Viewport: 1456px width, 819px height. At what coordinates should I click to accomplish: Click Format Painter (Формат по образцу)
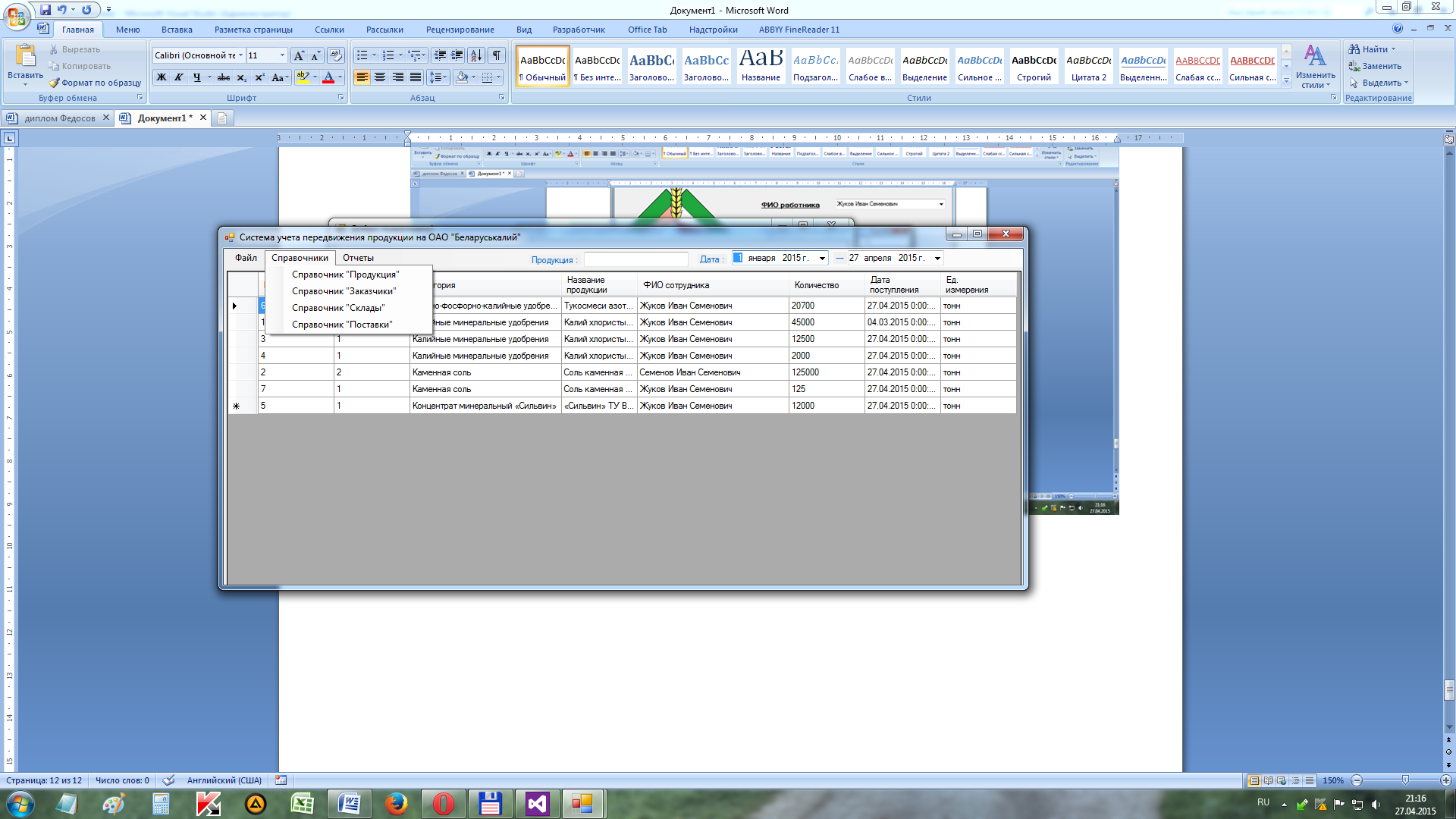coord(95,83)
